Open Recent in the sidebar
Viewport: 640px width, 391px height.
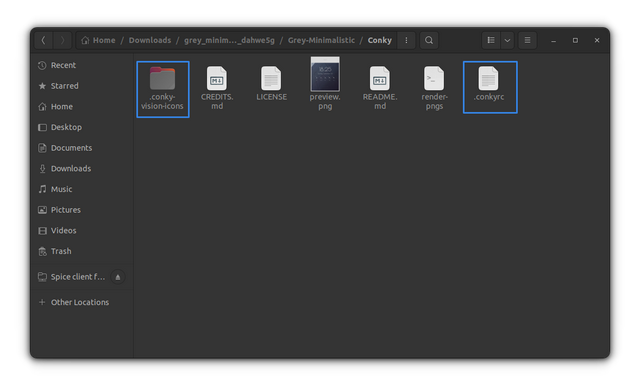(82, 65)
